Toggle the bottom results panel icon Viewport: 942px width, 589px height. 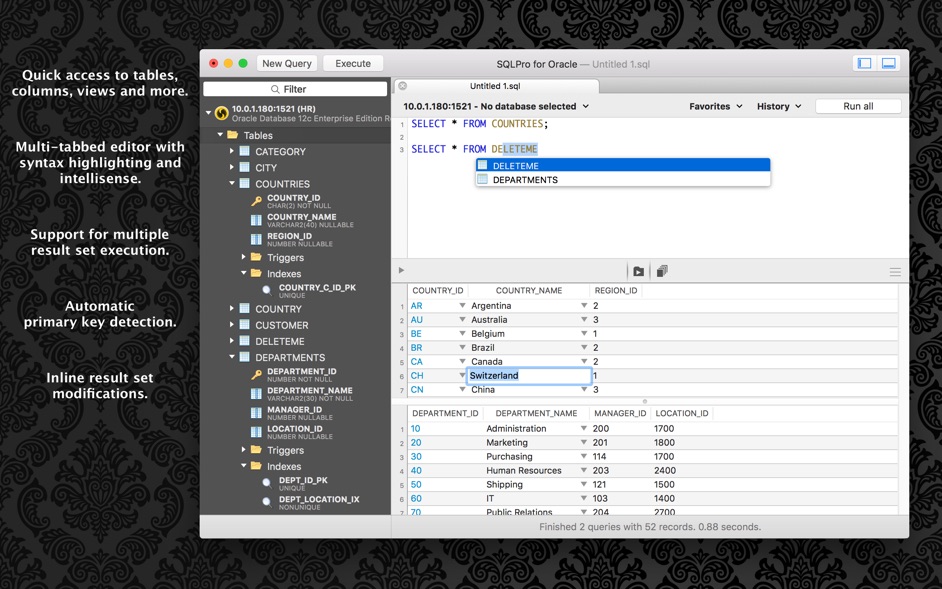pyautogui.click(x=888, y=63)
